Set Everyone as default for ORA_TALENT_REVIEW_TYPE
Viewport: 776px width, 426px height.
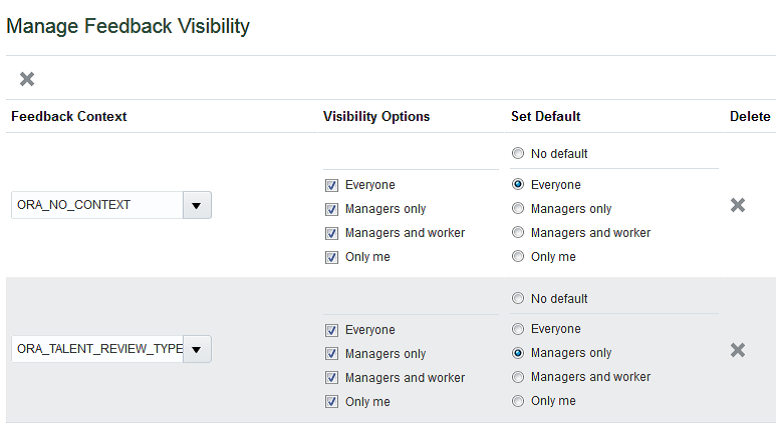tap(517, 329)
